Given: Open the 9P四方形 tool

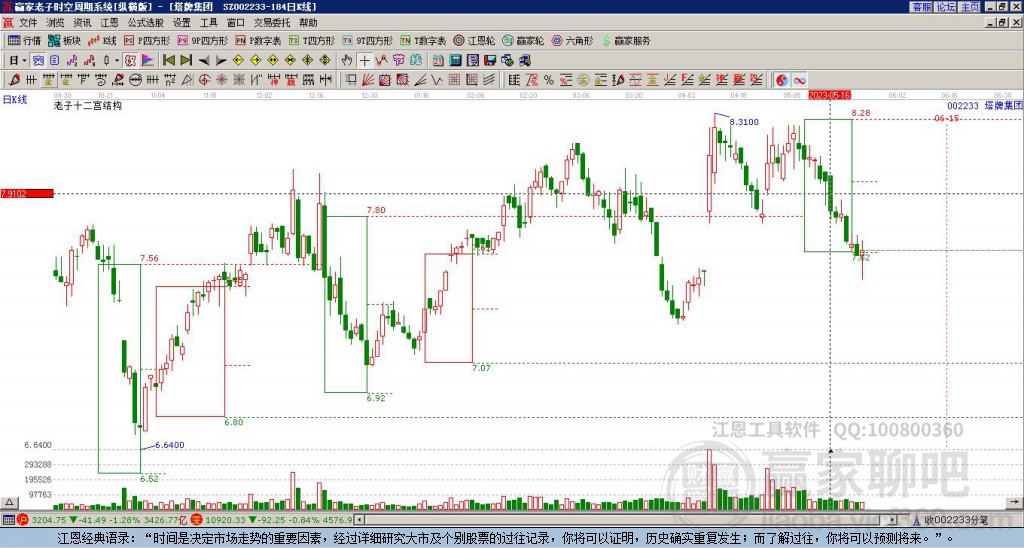Looking at the screenshot, I should (x=203, y=40).
